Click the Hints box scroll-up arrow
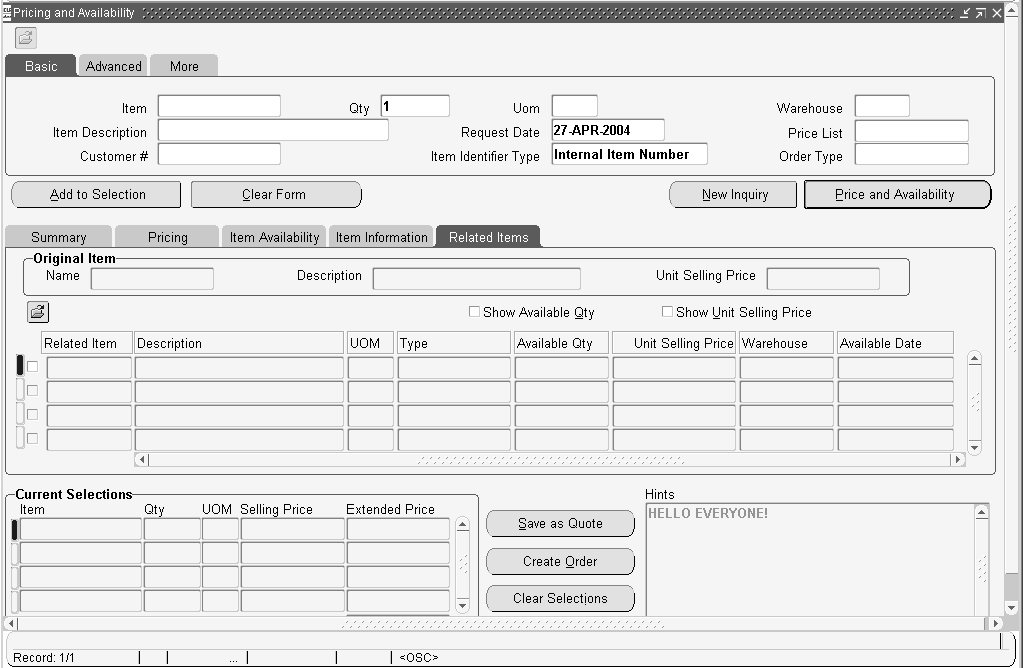Image resolution: width=1023 pixels, height=668 pixels. [981, 513]
